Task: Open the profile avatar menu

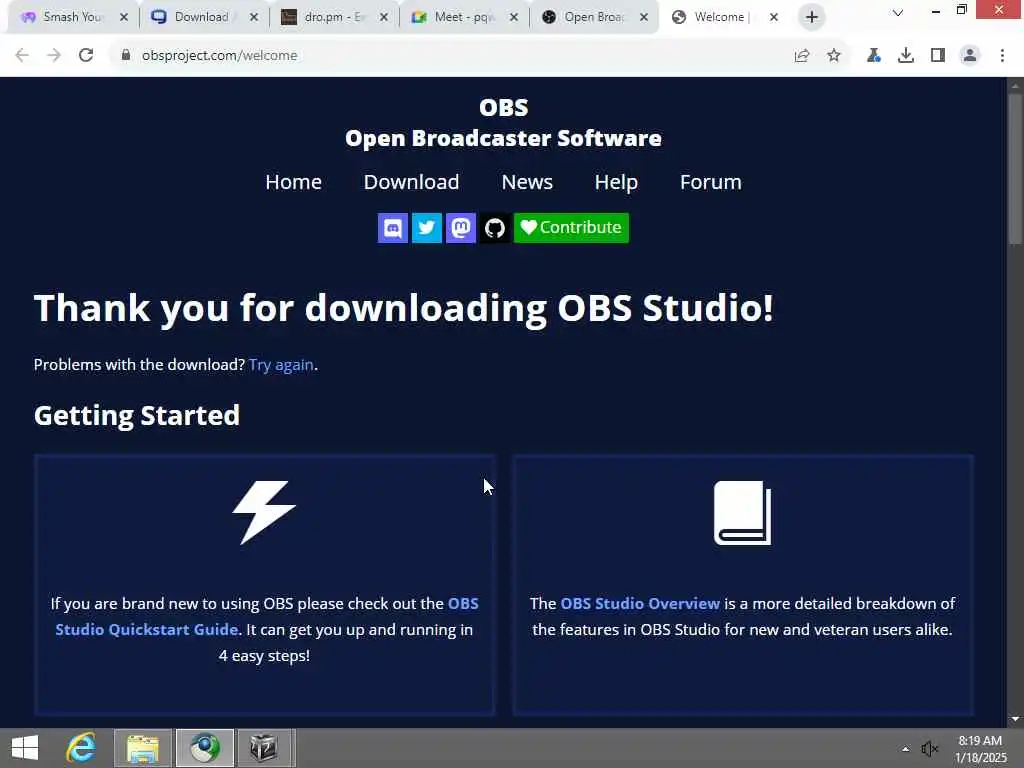Action: pyautogui.click(x=970, y=56)
